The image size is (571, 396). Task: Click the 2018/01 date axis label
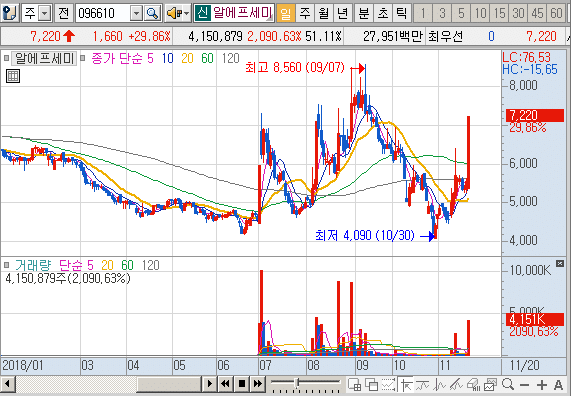(x=23, y=365)
